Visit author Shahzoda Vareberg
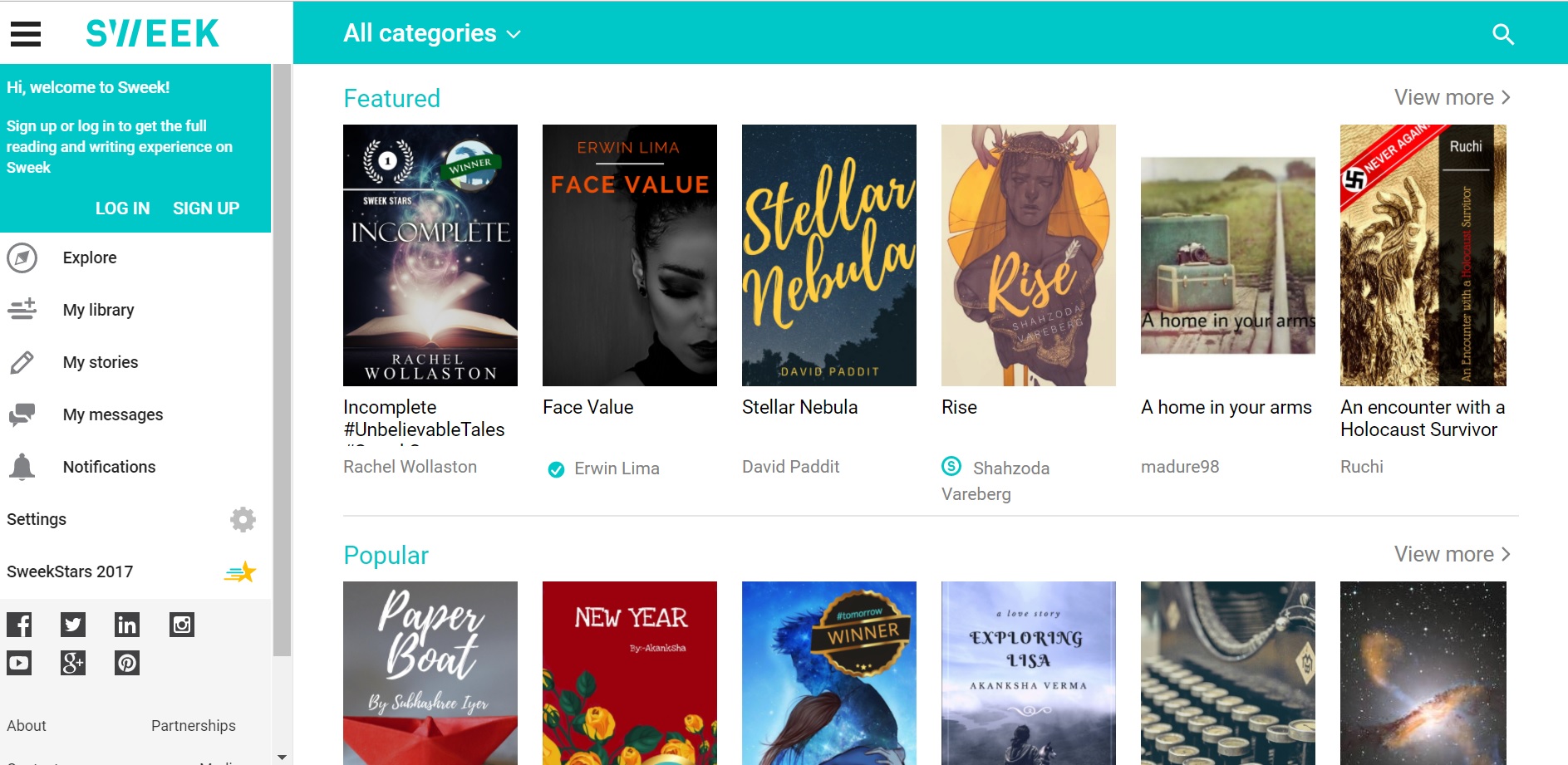 point(995,481)
